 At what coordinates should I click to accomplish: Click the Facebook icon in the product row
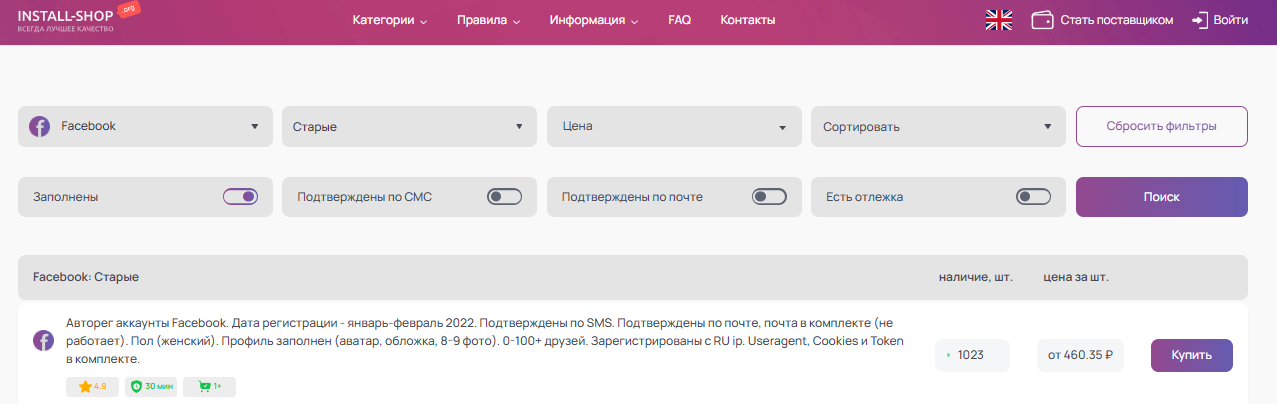[x=43, y=341]
